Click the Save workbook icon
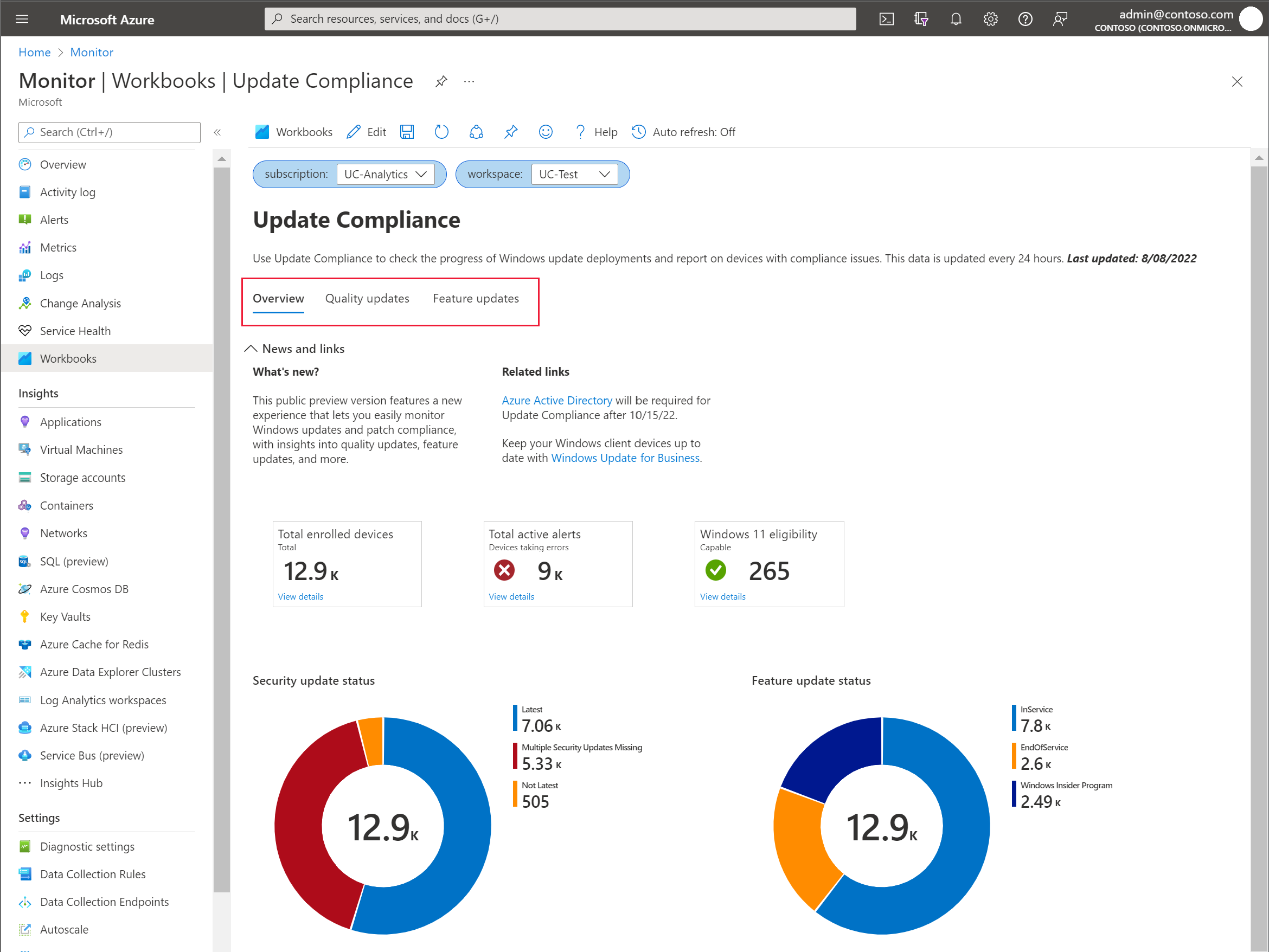 tap(407, 132)
